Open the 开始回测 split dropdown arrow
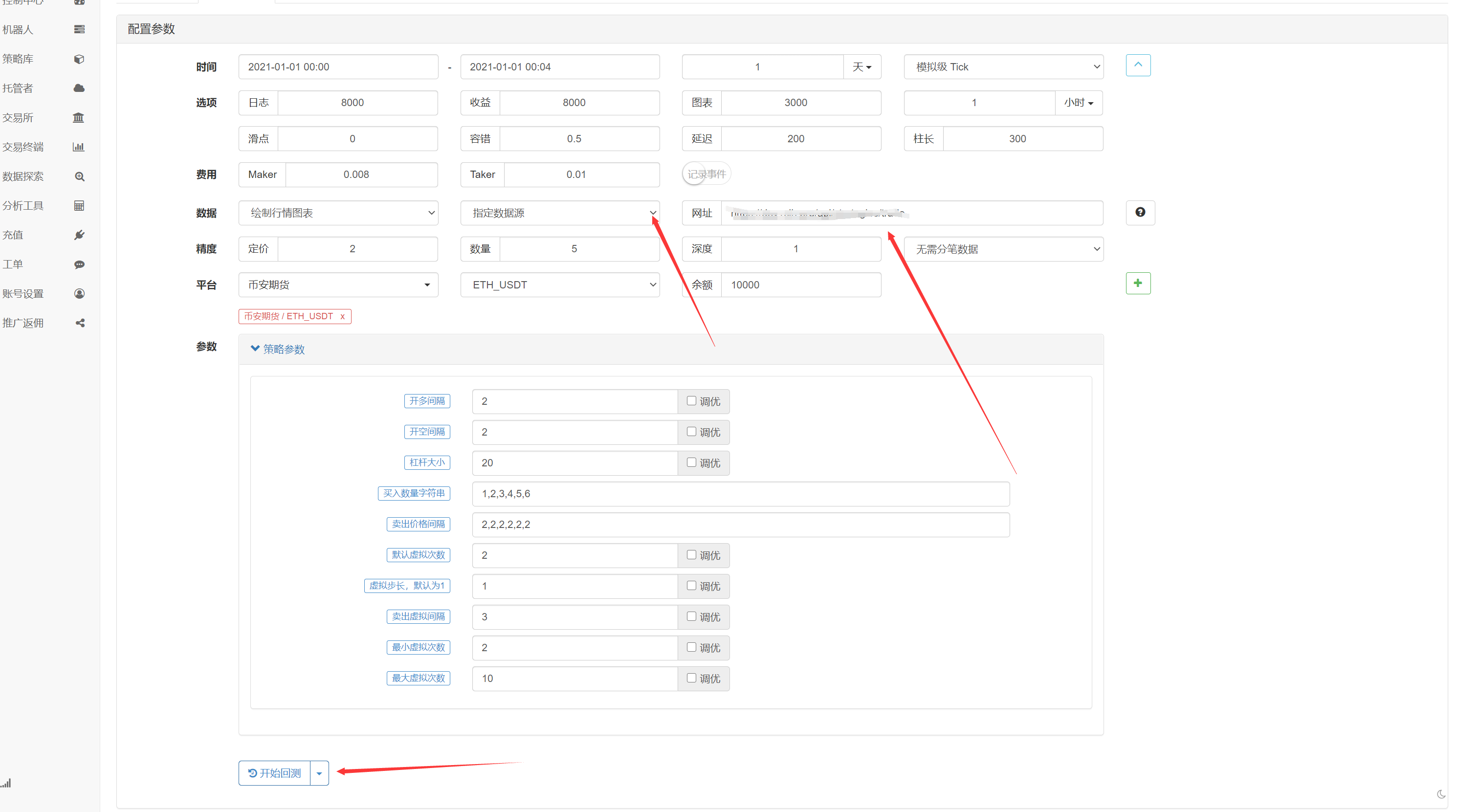 tap(320, 773)
